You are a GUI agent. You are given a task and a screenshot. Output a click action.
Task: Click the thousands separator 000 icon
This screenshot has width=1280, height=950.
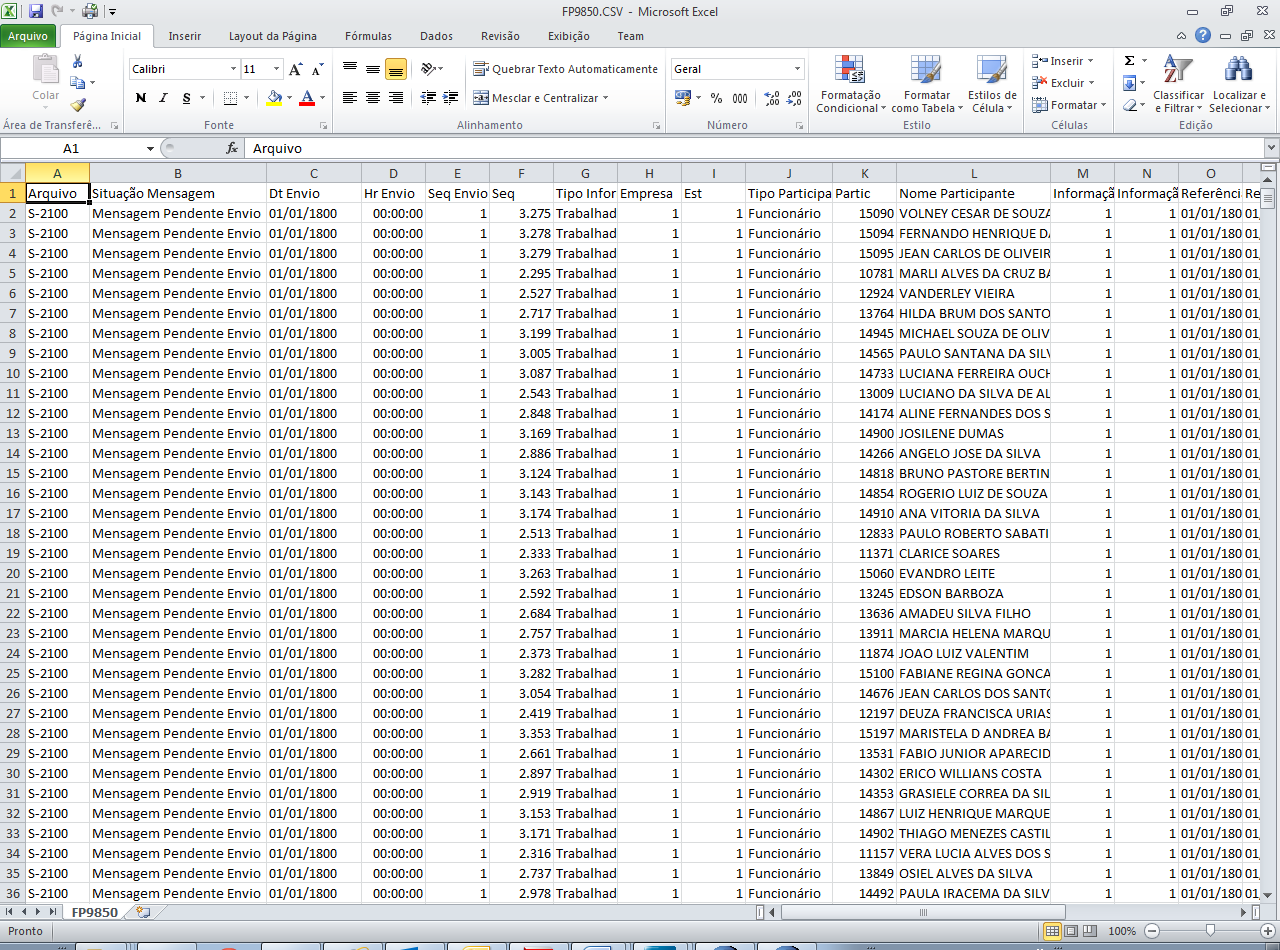pyautogui.click(x=740, y=98)
